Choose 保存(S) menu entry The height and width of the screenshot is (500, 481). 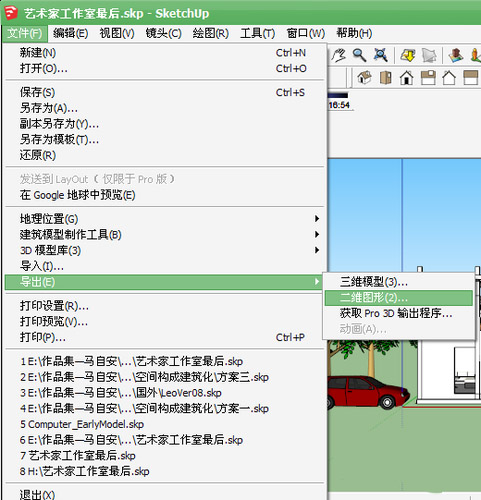tap(165, 92)
